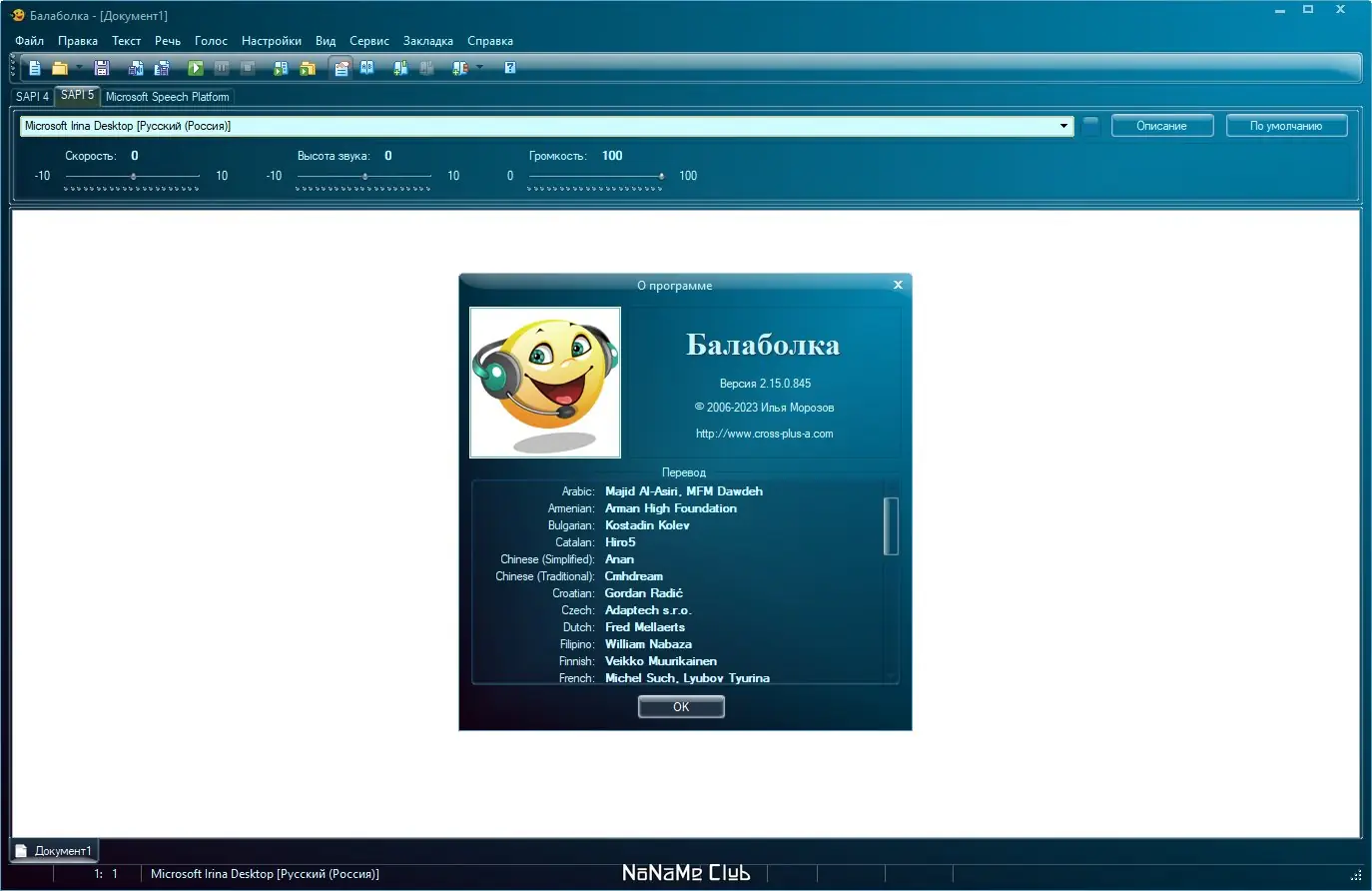Start reading aloud with the green play icon

coord(196,68)
